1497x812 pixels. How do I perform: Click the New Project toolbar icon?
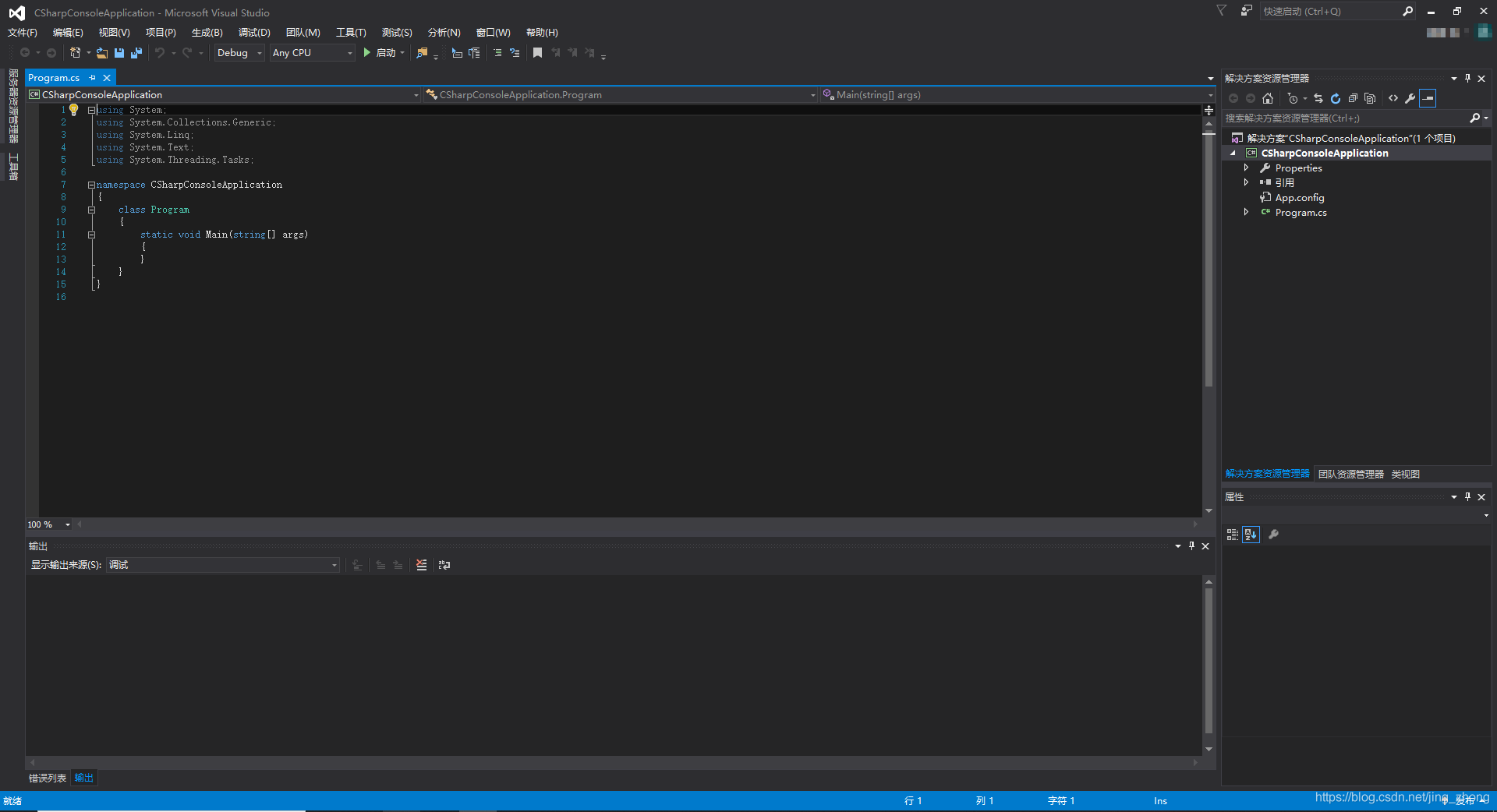(x=75, y=53)
